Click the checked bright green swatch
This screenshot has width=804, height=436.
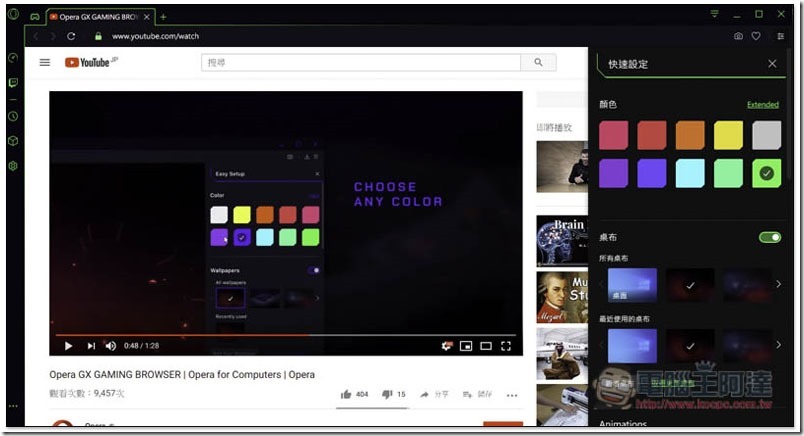767,173
